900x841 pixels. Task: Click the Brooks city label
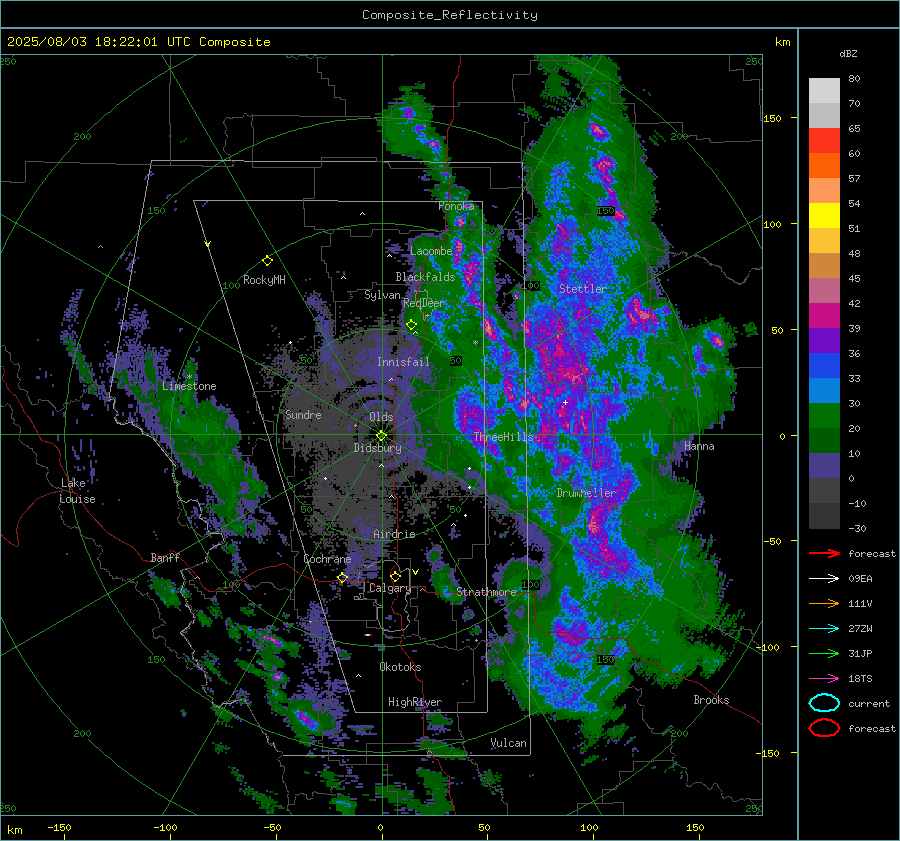(711, 700)
